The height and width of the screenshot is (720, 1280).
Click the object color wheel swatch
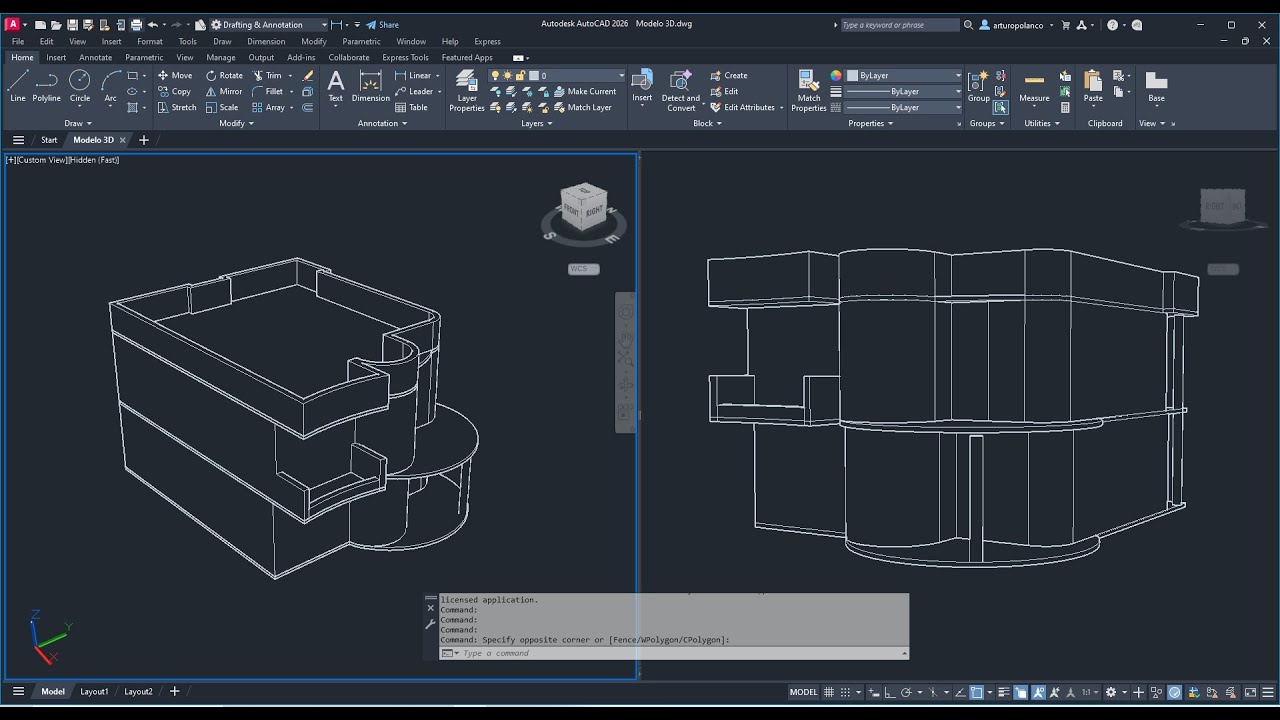[836, 75]
